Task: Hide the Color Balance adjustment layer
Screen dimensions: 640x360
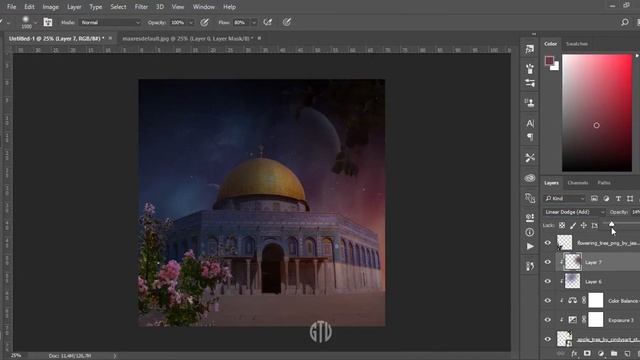Action: click(x=548, y=300)
